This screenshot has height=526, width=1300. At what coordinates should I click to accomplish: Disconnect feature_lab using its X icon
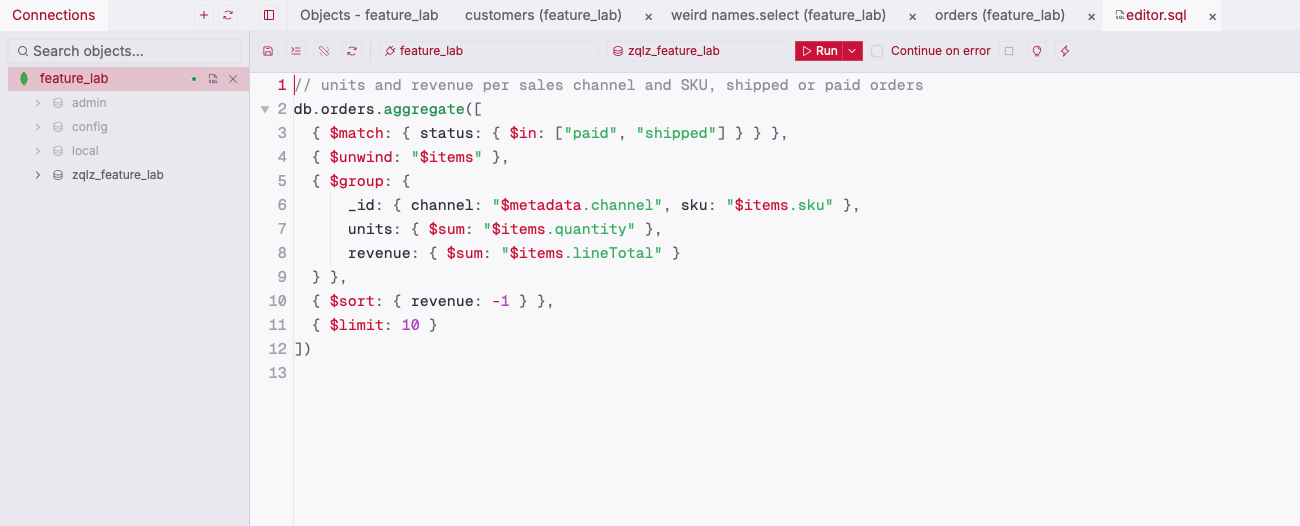(x=233, y=79)
